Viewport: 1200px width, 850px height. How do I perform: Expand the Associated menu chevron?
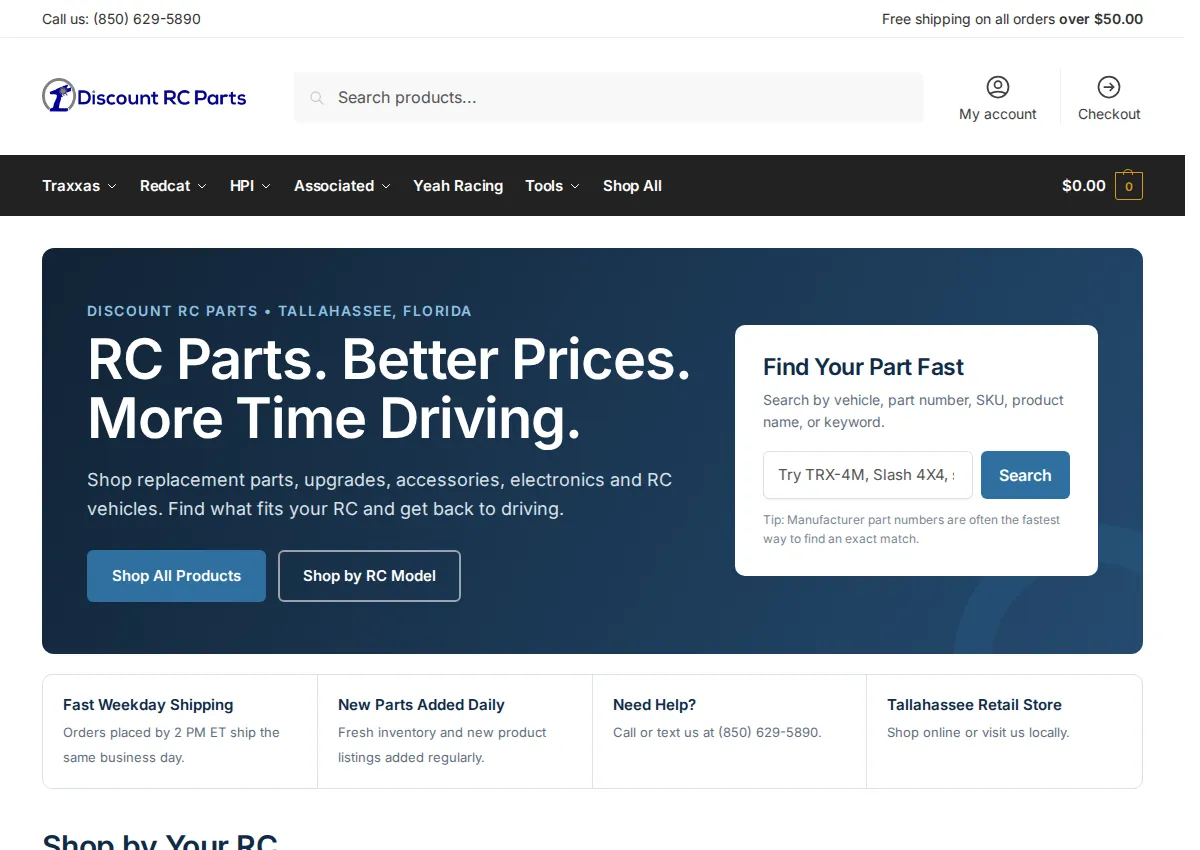pyautogui.click(x=386, y=186)
